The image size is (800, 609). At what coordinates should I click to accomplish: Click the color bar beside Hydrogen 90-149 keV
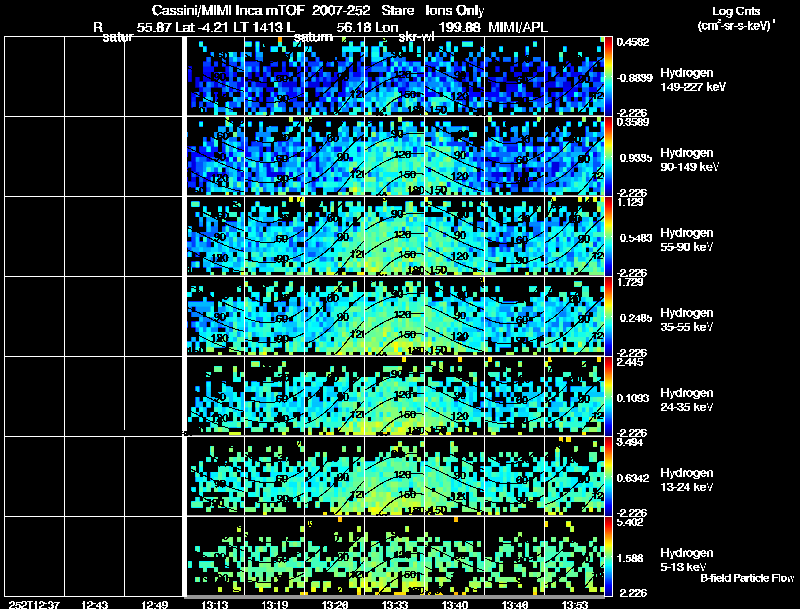coord(608,157)
